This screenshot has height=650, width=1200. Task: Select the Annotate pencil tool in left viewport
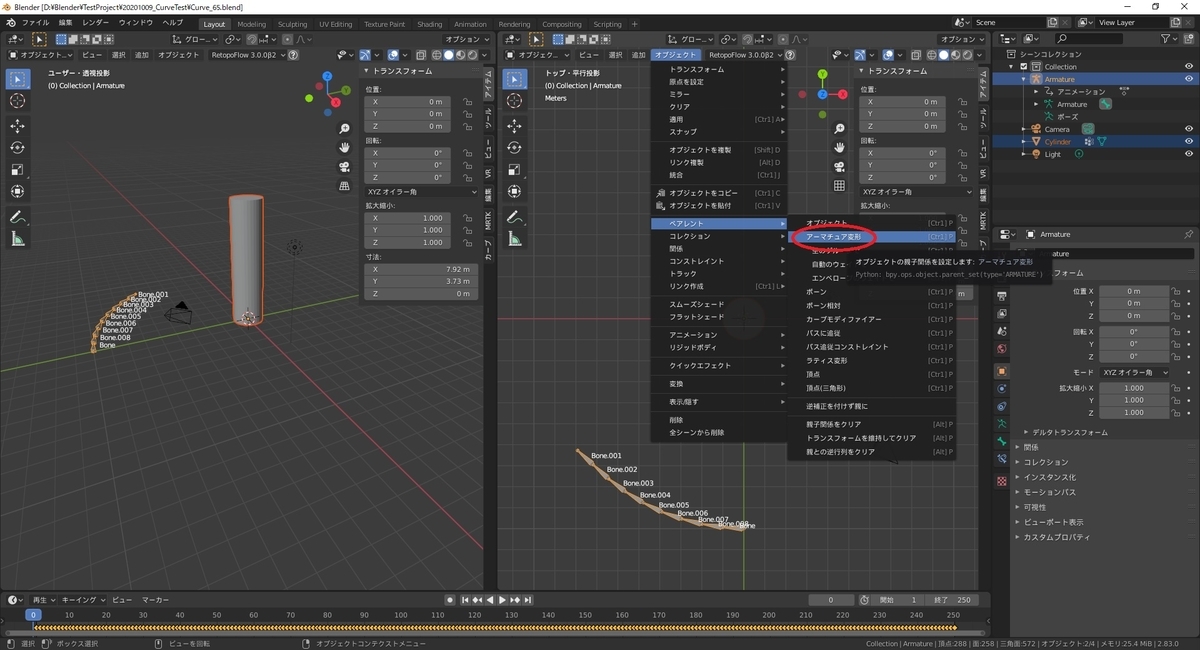(x=18, y=217)
